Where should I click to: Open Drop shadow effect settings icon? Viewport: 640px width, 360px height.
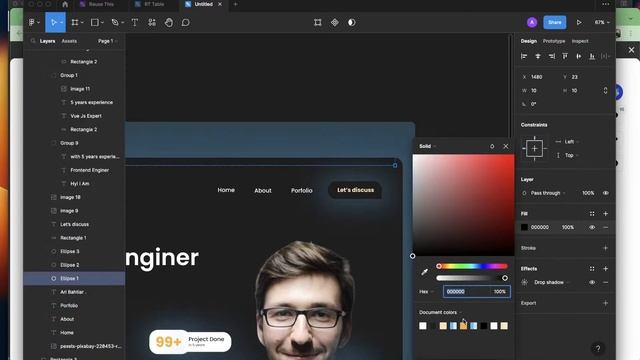[x=524, y=282]
